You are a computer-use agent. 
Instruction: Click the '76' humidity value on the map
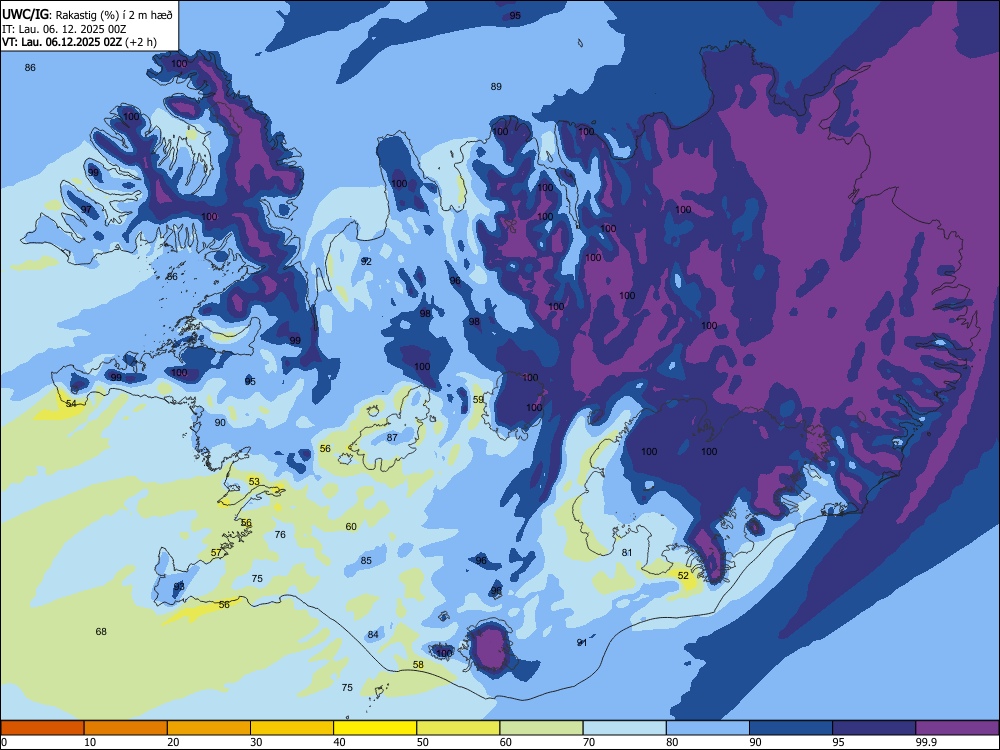coord(280,534)
